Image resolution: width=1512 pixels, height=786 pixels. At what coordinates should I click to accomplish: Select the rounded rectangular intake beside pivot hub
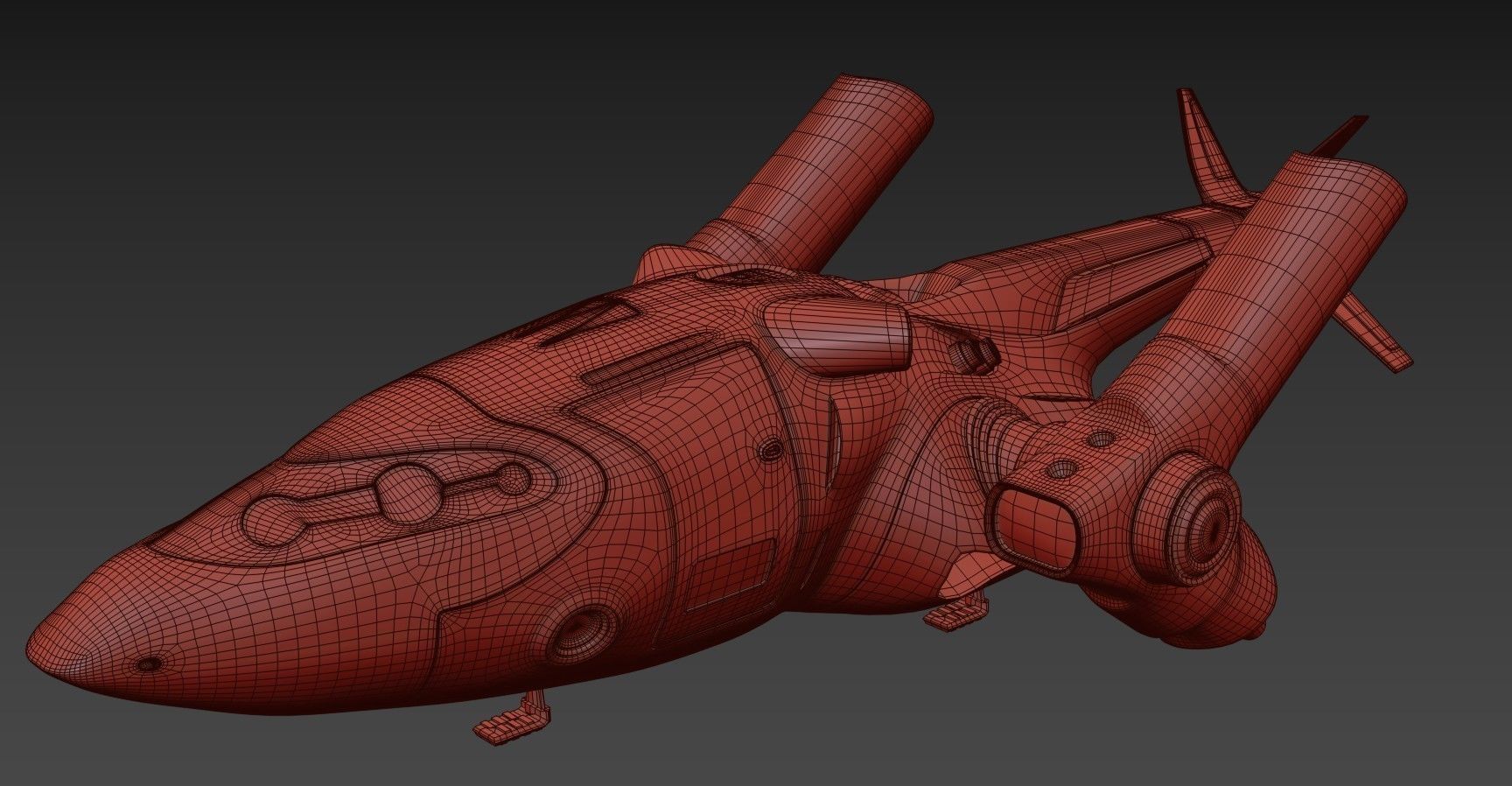1034,528
